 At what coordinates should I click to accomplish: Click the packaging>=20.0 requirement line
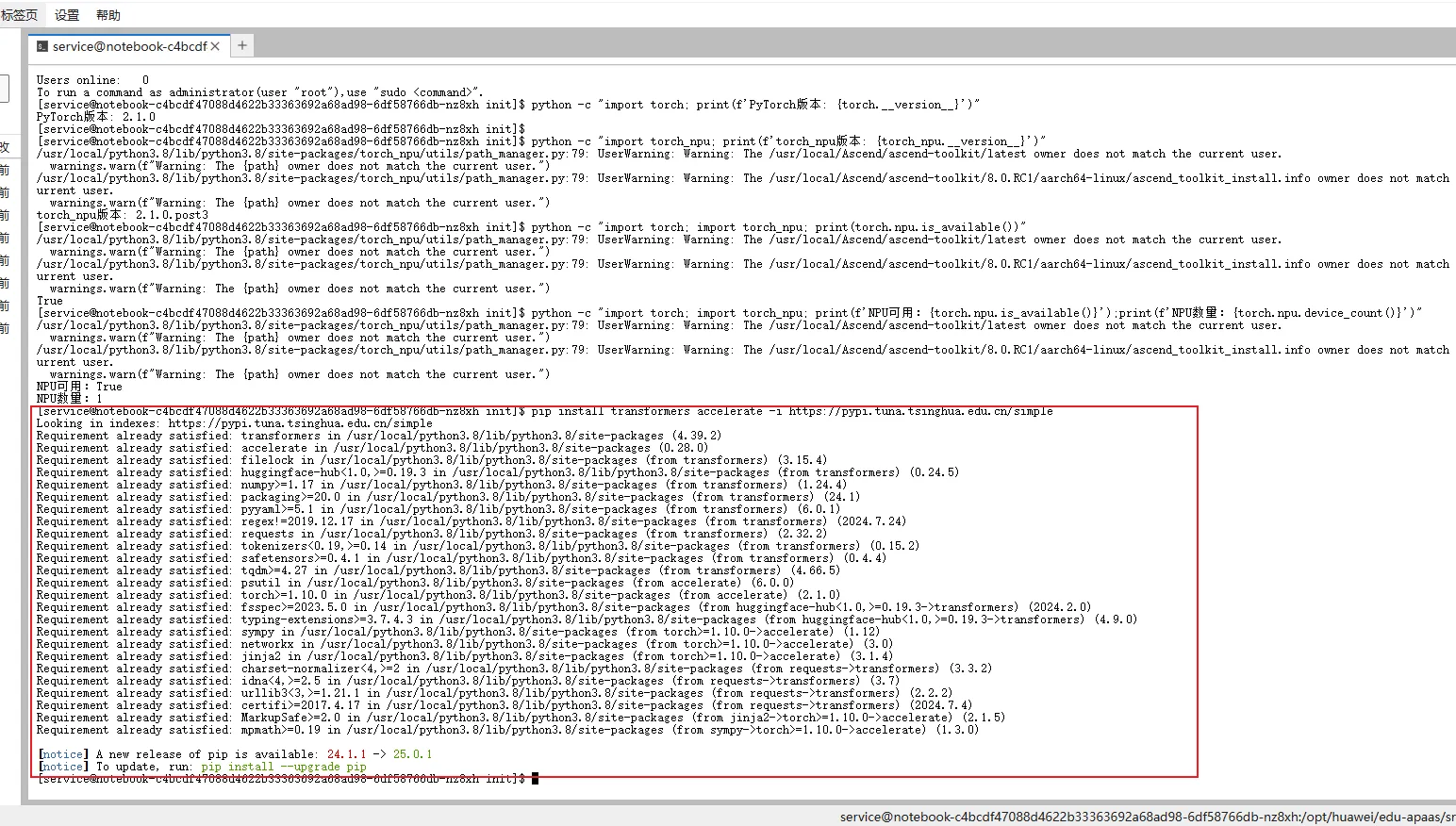coord(449,497)
